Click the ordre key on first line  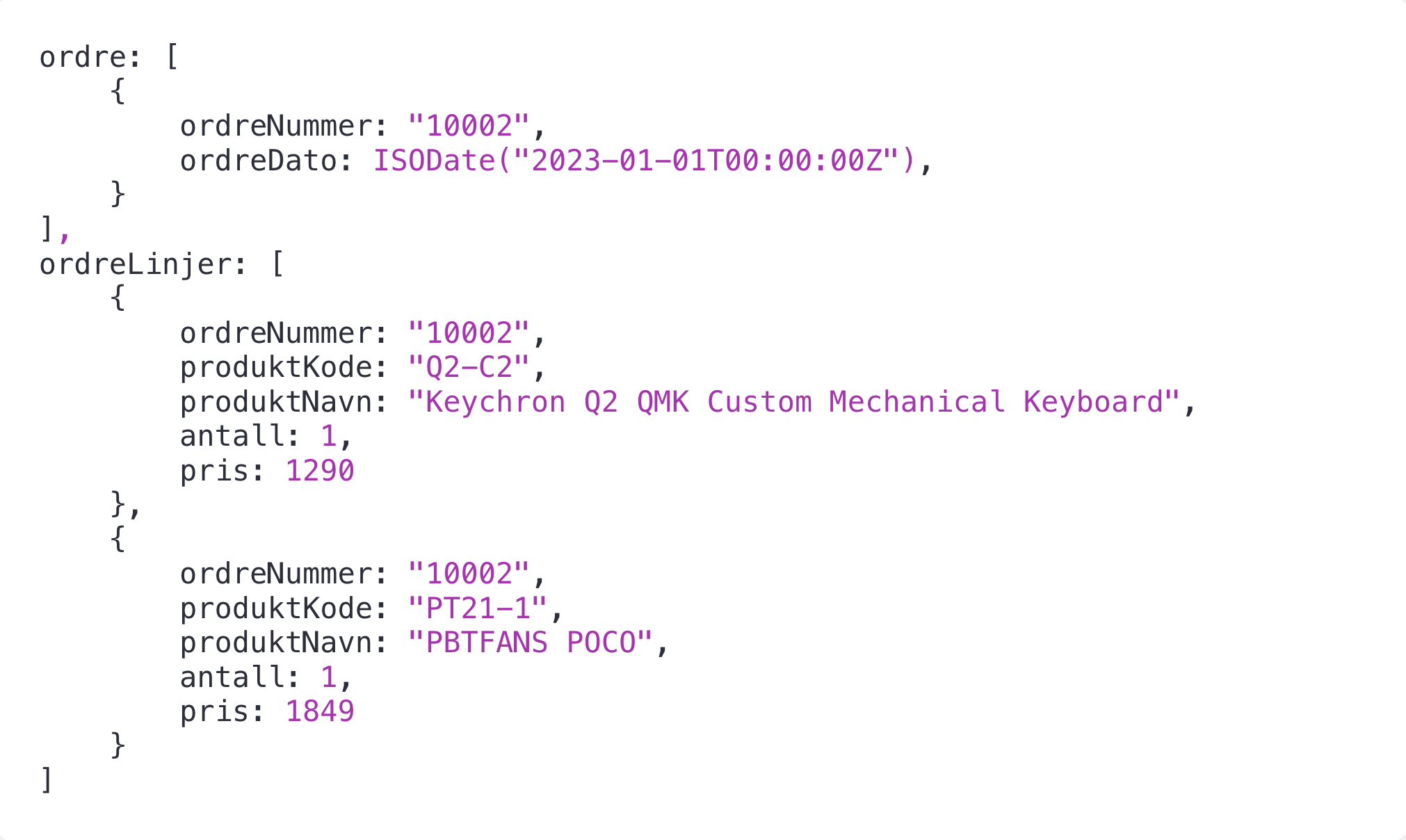tap(82, 57)
